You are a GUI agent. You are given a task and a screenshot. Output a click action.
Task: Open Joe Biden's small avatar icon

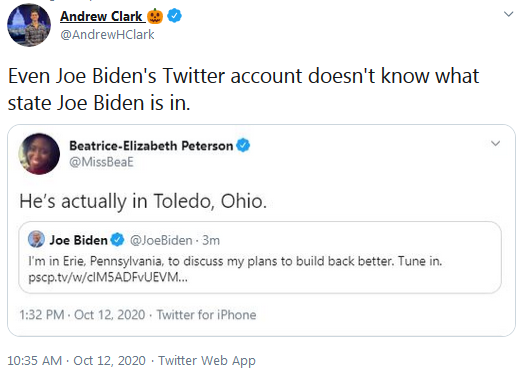[36, 239]
